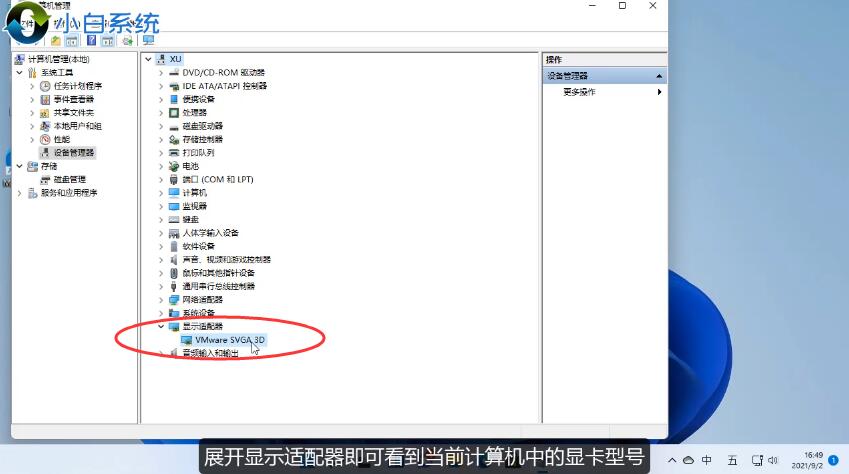This screenshot has width=849, height=474.
Task: Expand the 服务和应用程序 node
Action: click(19, 193)
